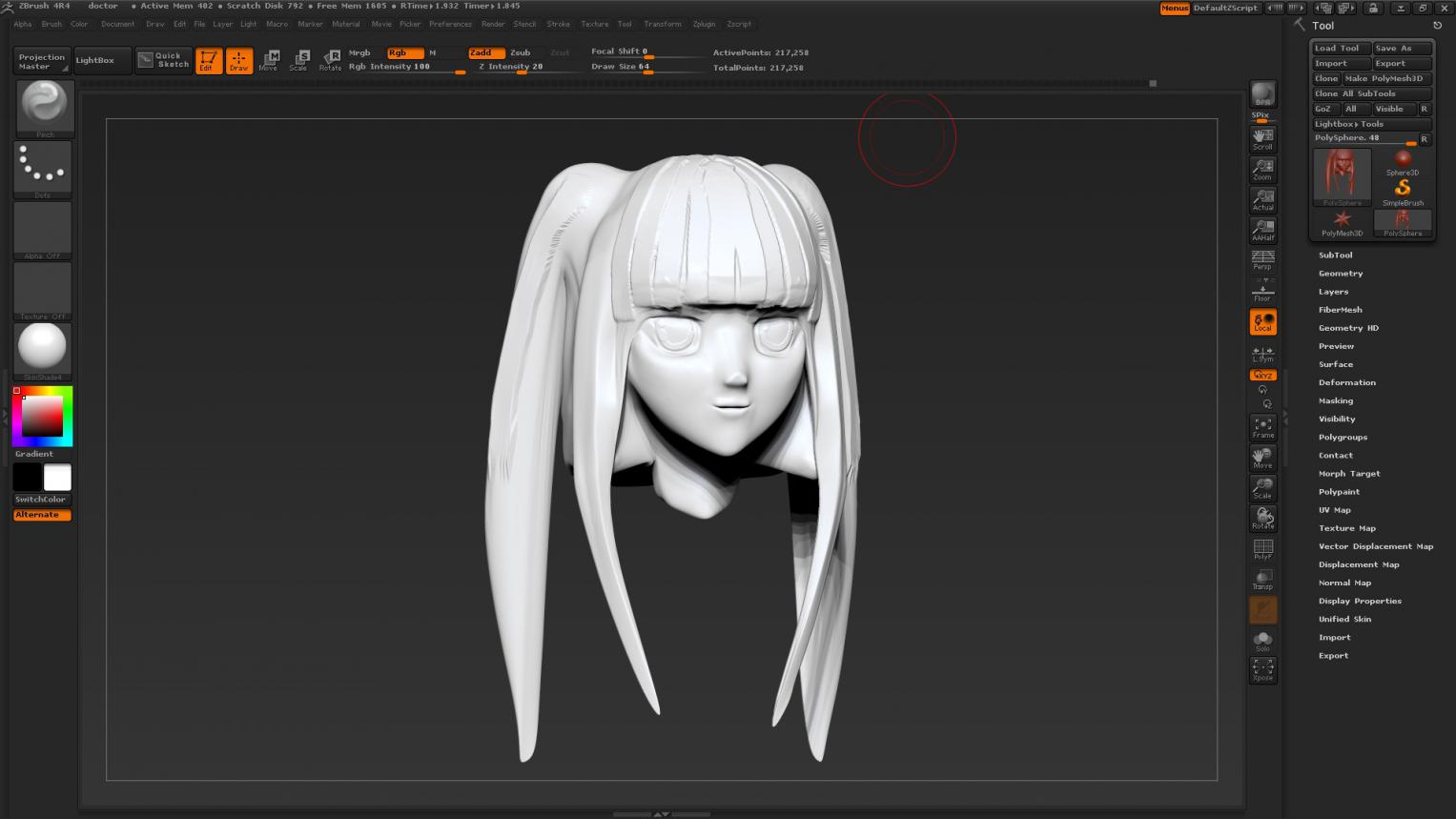Expand the Geometry section
This screenshot has height=819, width=1456.
point(1340,273)
